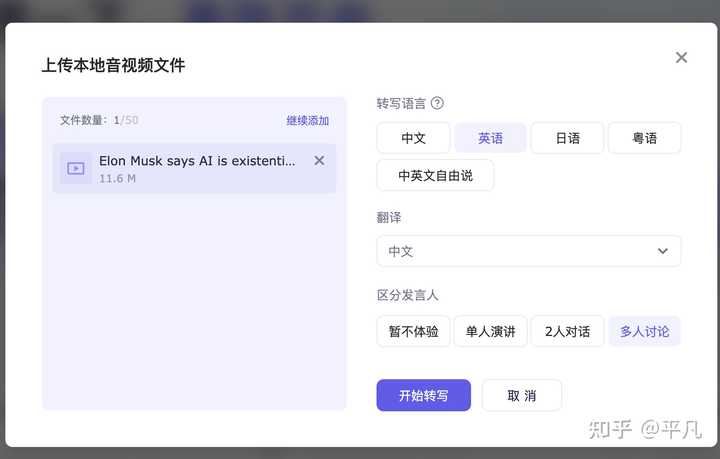
Task: Pick 粤语 transcription language option
Action: 644,138
